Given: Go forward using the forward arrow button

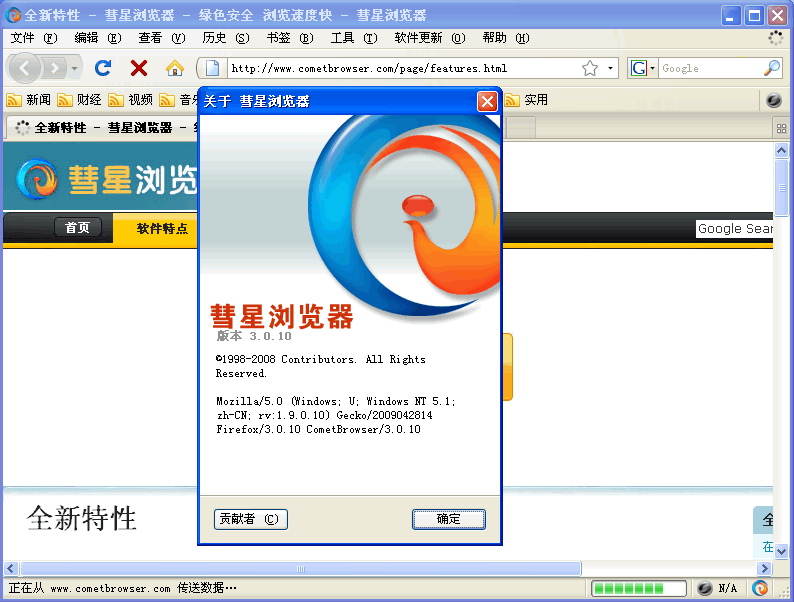Looking at the screenshot, I should coord(55,68).
